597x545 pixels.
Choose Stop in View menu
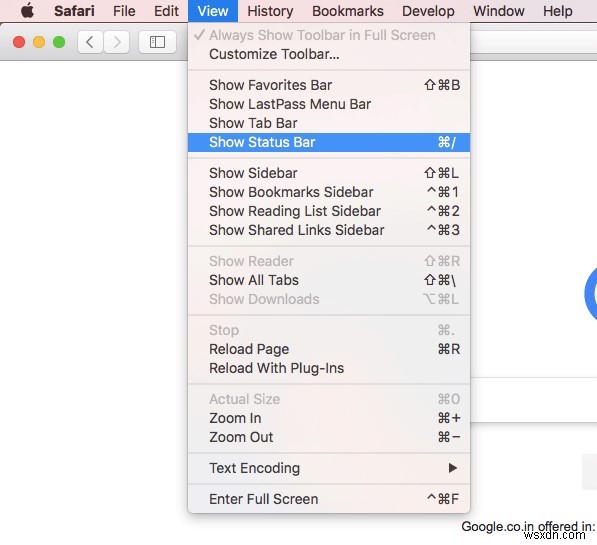[x=329, y=330]
